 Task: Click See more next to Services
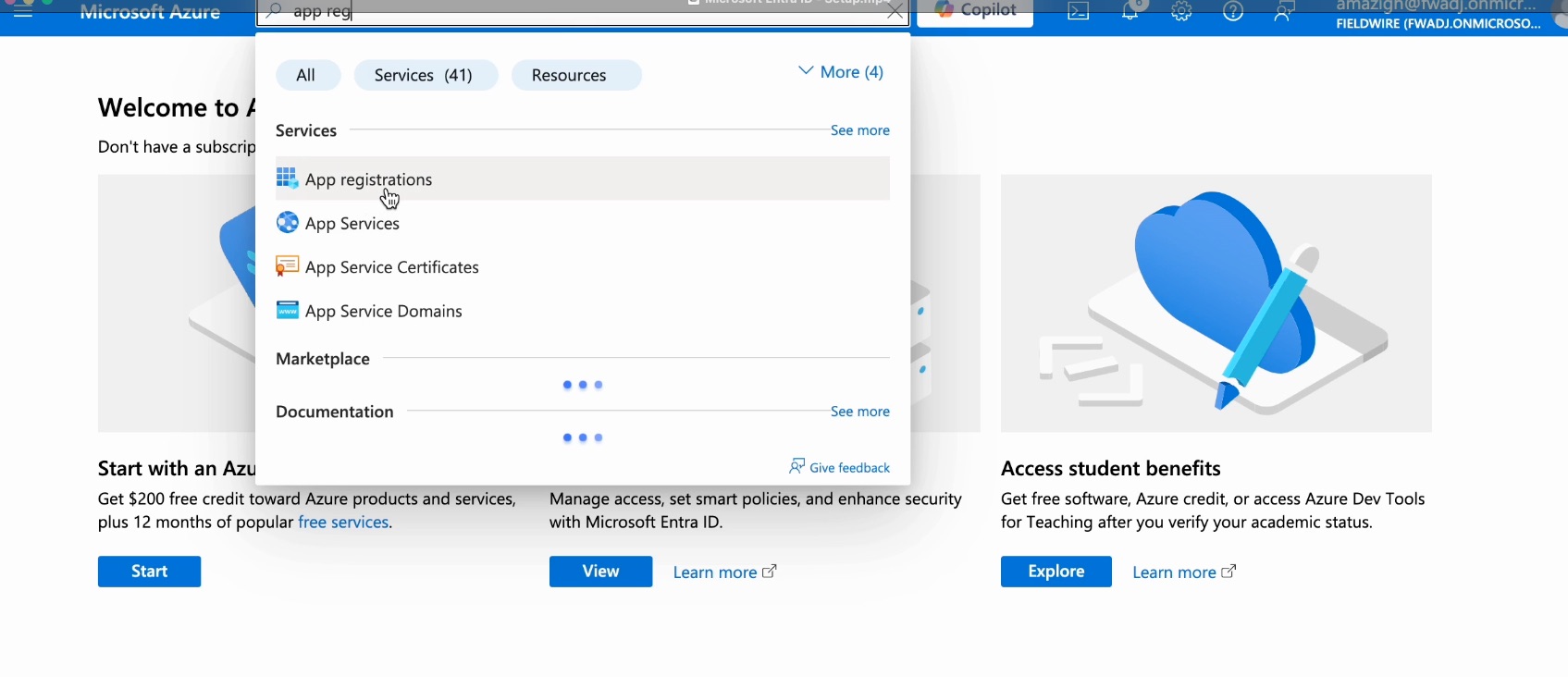coord(860,130)
